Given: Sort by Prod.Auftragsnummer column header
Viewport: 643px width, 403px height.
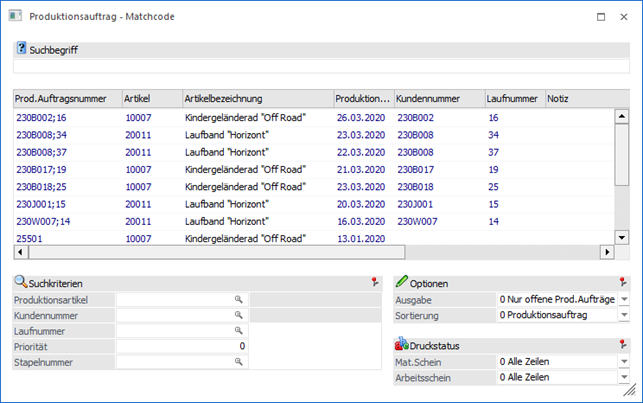Looking at the screenshot, I should [x=66, y=99].
